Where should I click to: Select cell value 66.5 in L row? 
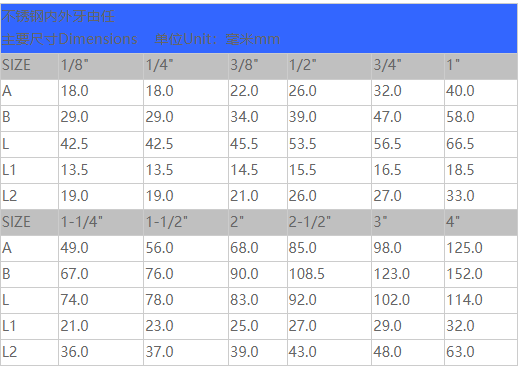[481, 145]
